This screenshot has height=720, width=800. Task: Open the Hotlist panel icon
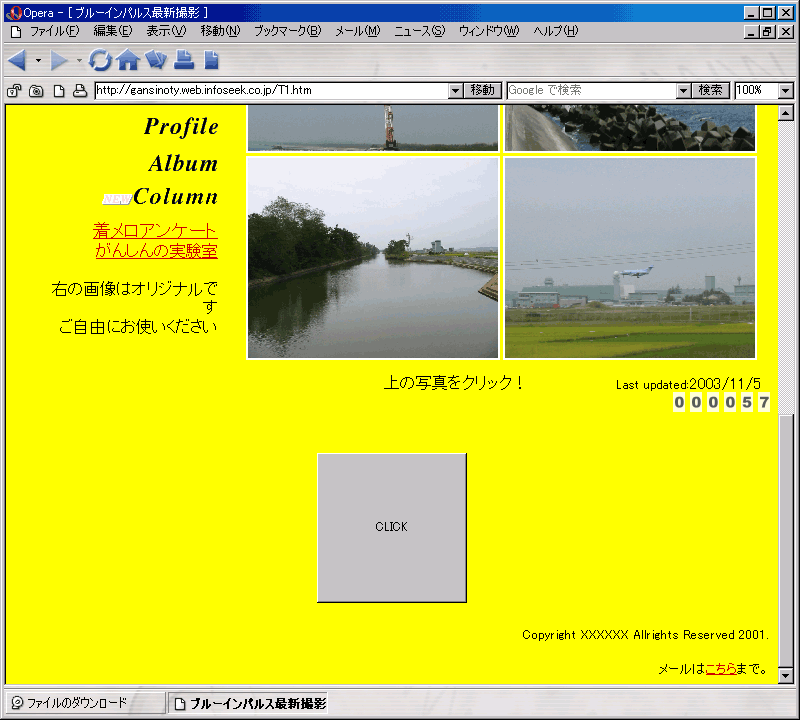click(x=156, y=60)
